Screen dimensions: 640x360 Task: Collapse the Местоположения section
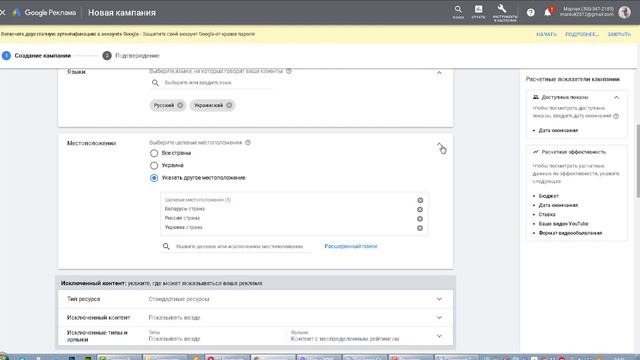click(x=440, y=145)
